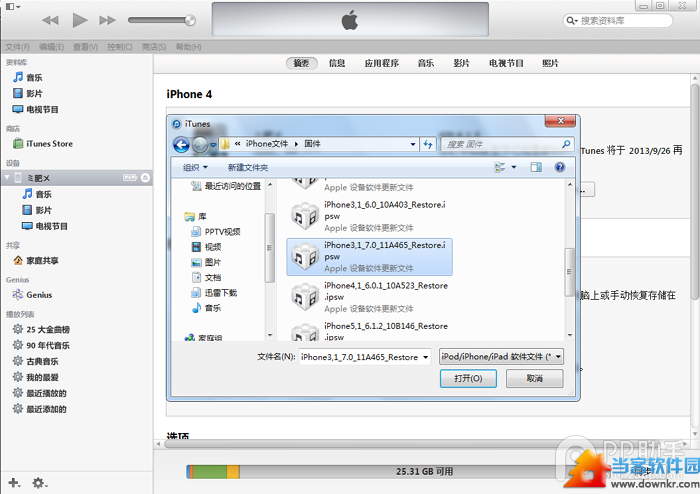Open the 商店(S) menu
Viewport: 700px width, 494px height.
click(154, 47)
